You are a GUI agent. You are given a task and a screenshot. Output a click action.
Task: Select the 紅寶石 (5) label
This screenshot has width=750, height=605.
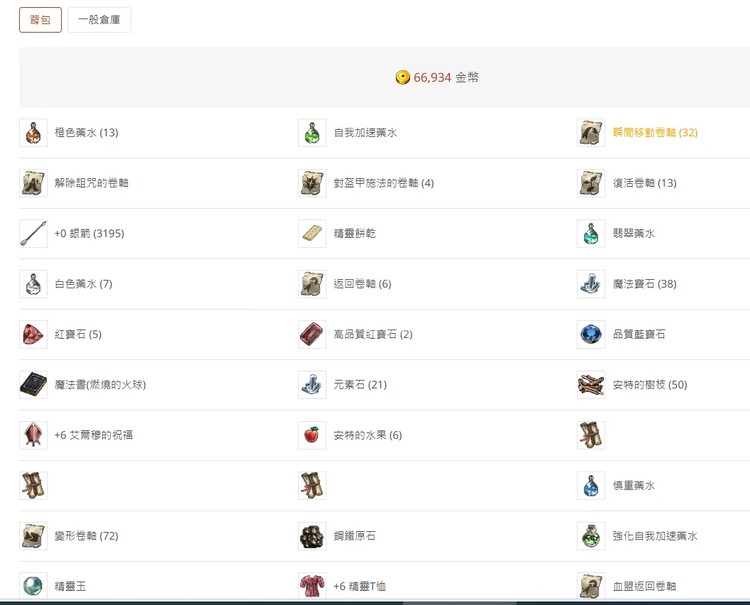click(78, 334)
